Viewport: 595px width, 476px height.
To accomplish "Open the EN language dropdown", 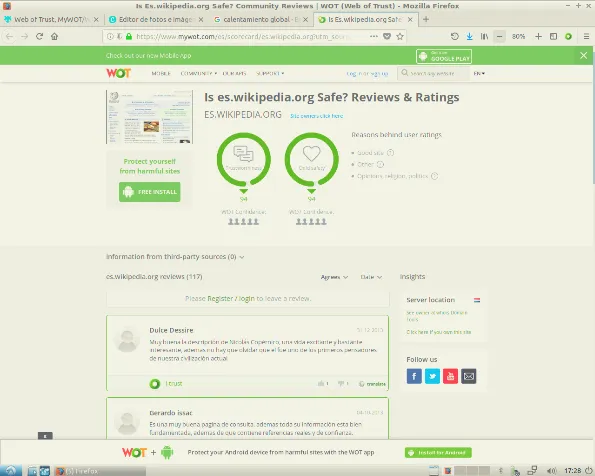I will coord(479,73).
